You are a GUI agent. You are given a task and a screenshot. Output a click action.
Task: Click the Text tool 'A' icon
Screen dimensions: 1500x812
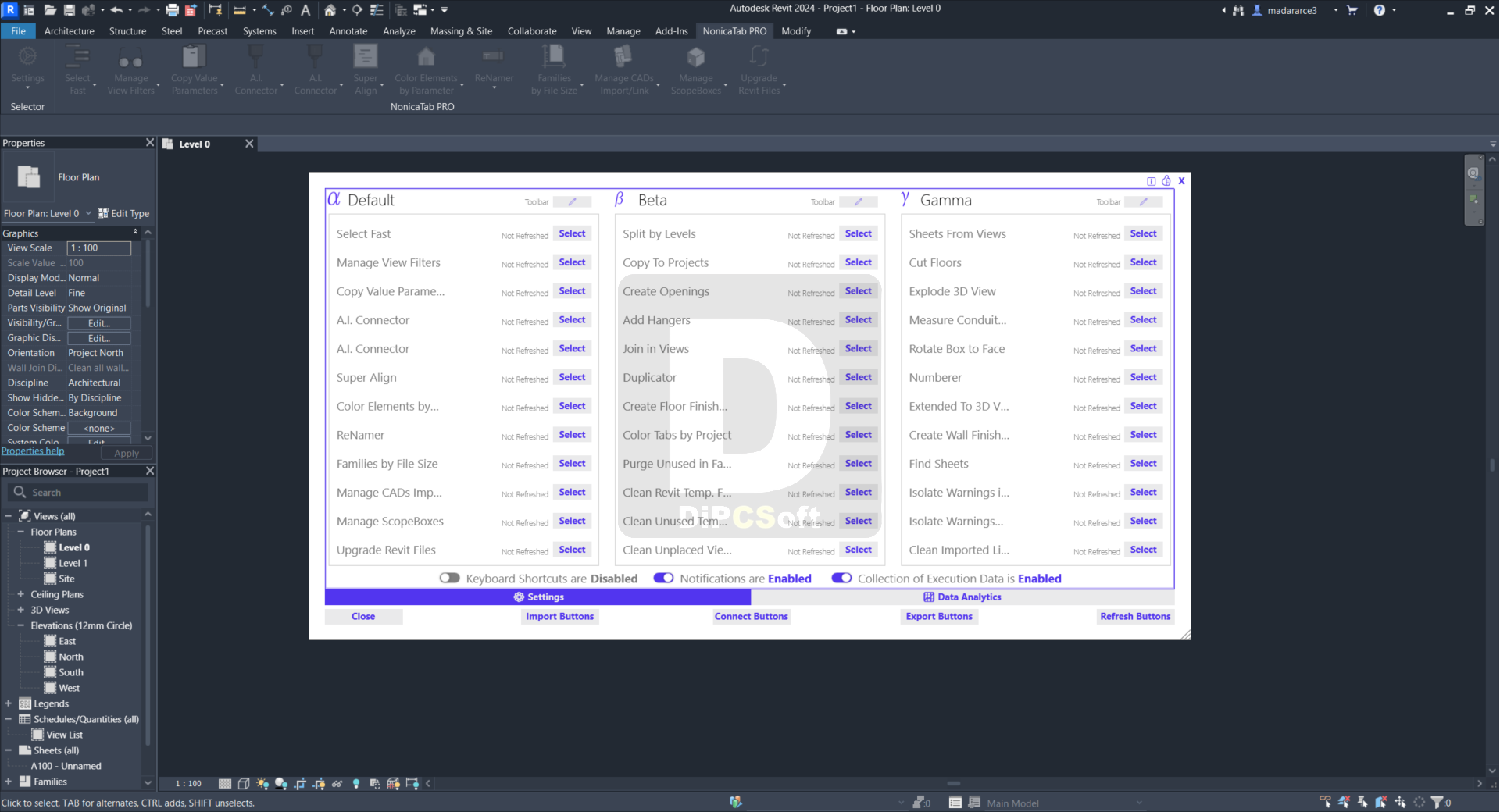pos(305,10)
